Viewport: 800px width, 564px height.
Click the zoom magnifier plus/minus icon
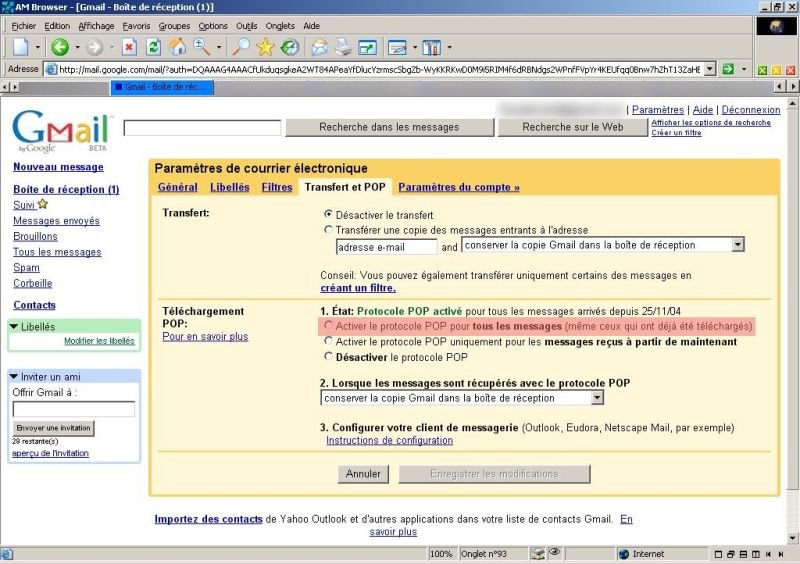point(202,47)
